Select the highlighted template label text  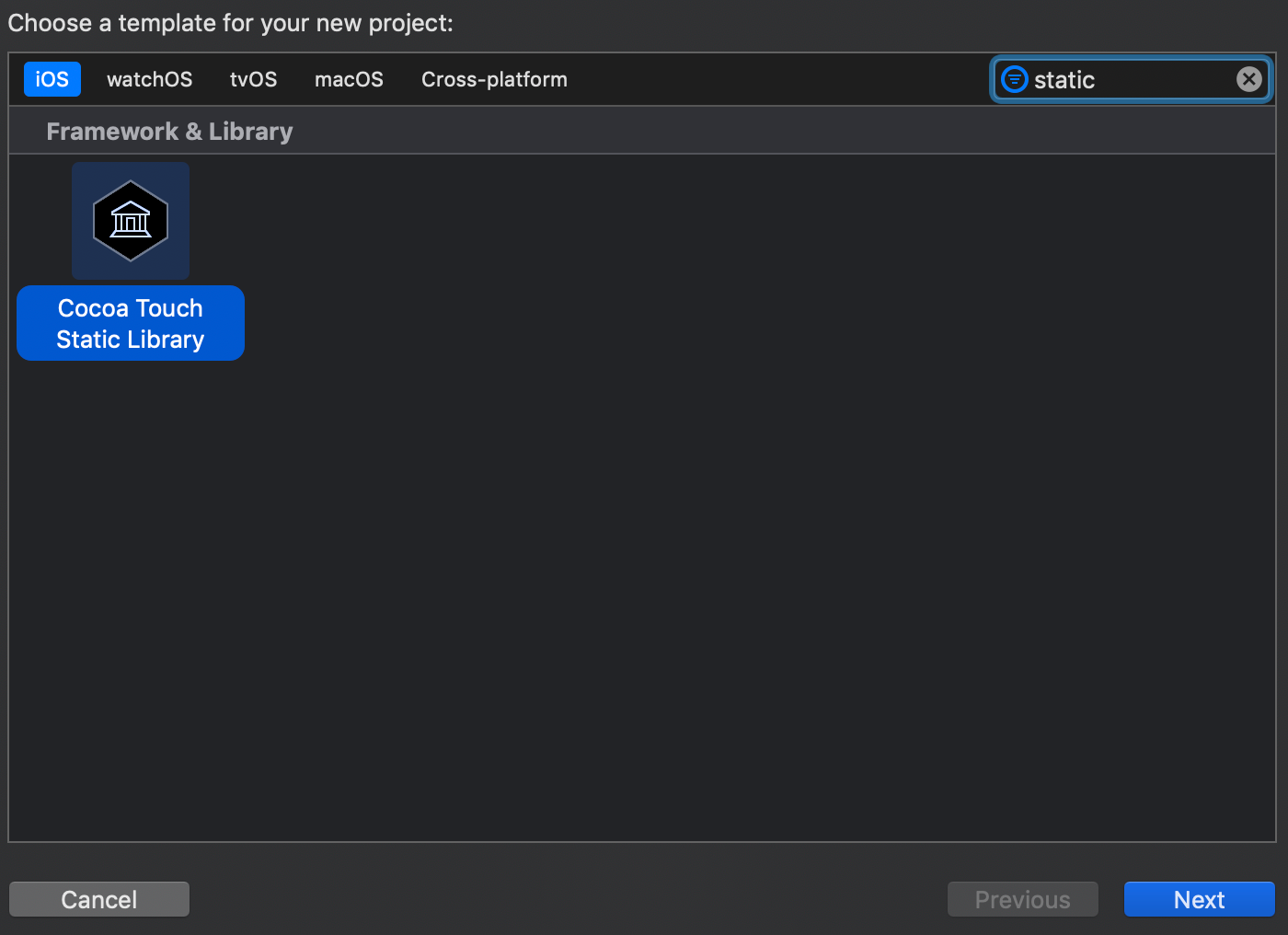point(130,323)
